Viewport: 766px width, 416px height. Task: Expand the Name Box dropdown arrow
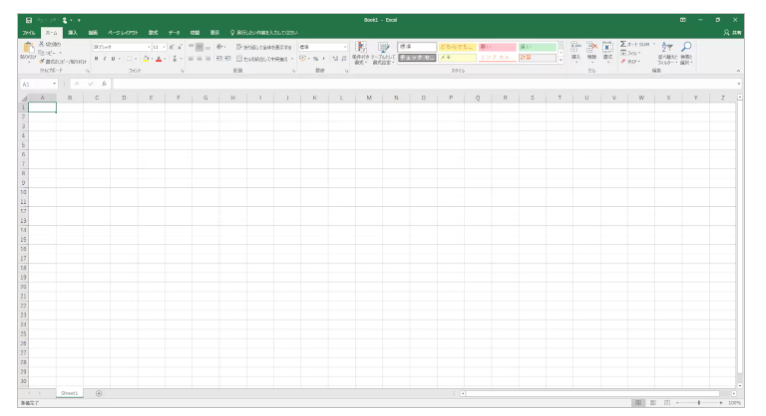coord(54,84)
